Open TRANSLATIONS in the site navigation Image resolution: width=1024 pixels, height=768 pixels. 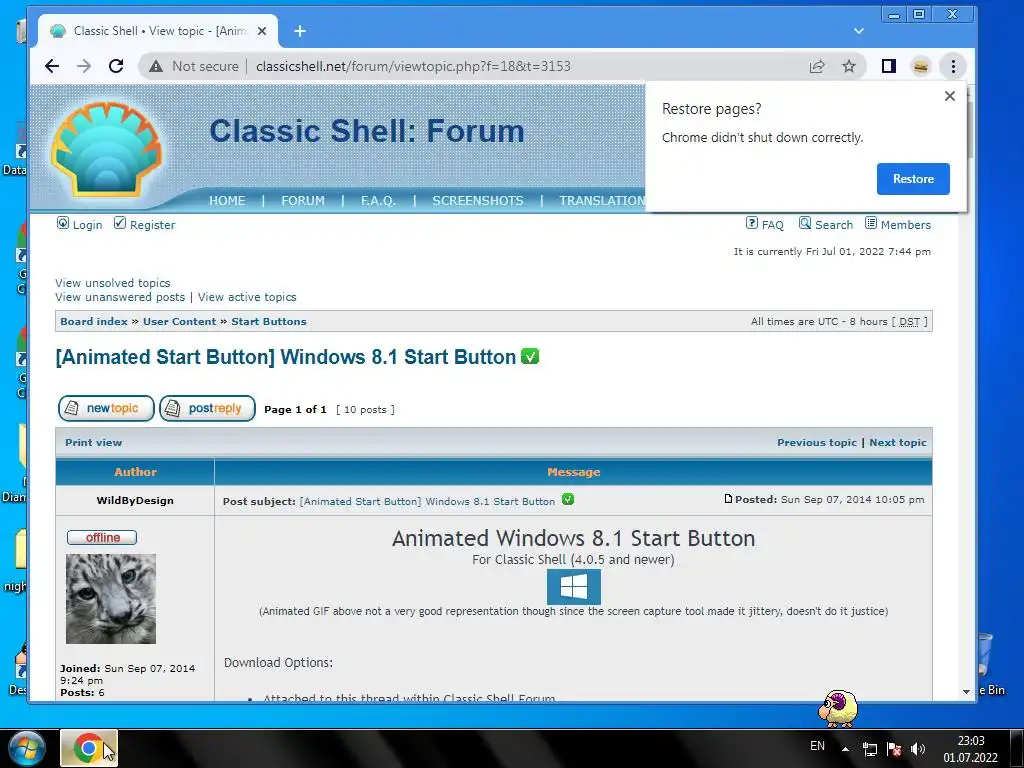pos(602,200)
